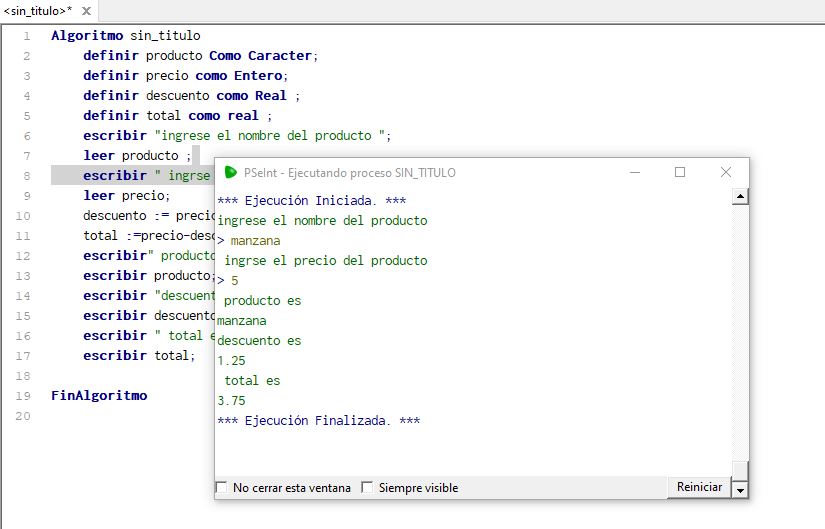Click the "escribir total;" line in the editor

[x=140, y=356]
